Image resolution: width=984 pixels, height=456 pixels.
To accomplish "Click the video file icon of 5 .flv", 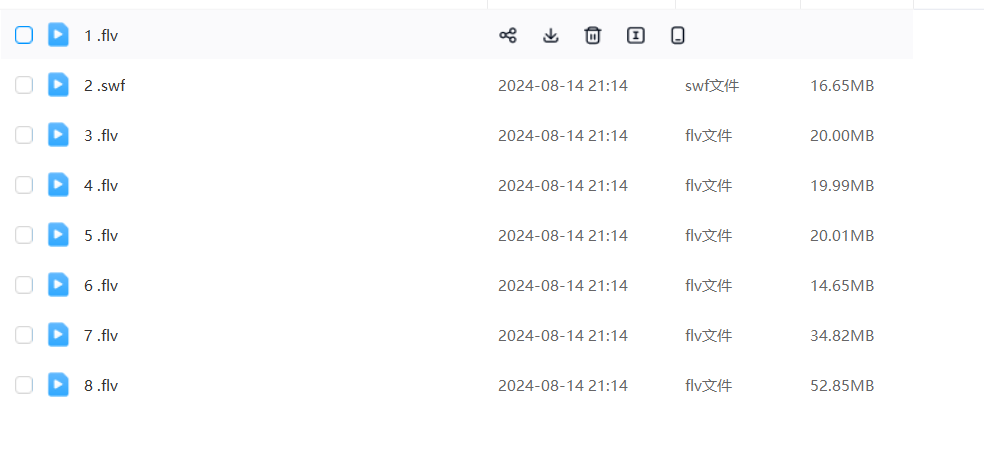I will pos(59,235).
